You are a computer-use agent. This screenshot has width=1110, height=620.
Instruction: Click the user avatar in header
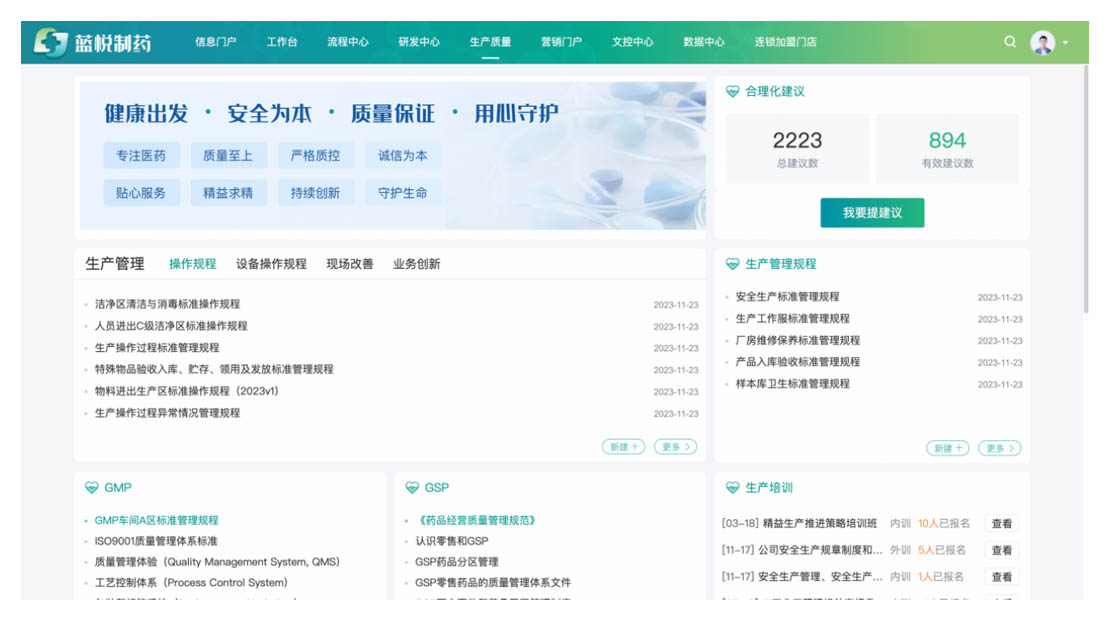click(1042, 42)
